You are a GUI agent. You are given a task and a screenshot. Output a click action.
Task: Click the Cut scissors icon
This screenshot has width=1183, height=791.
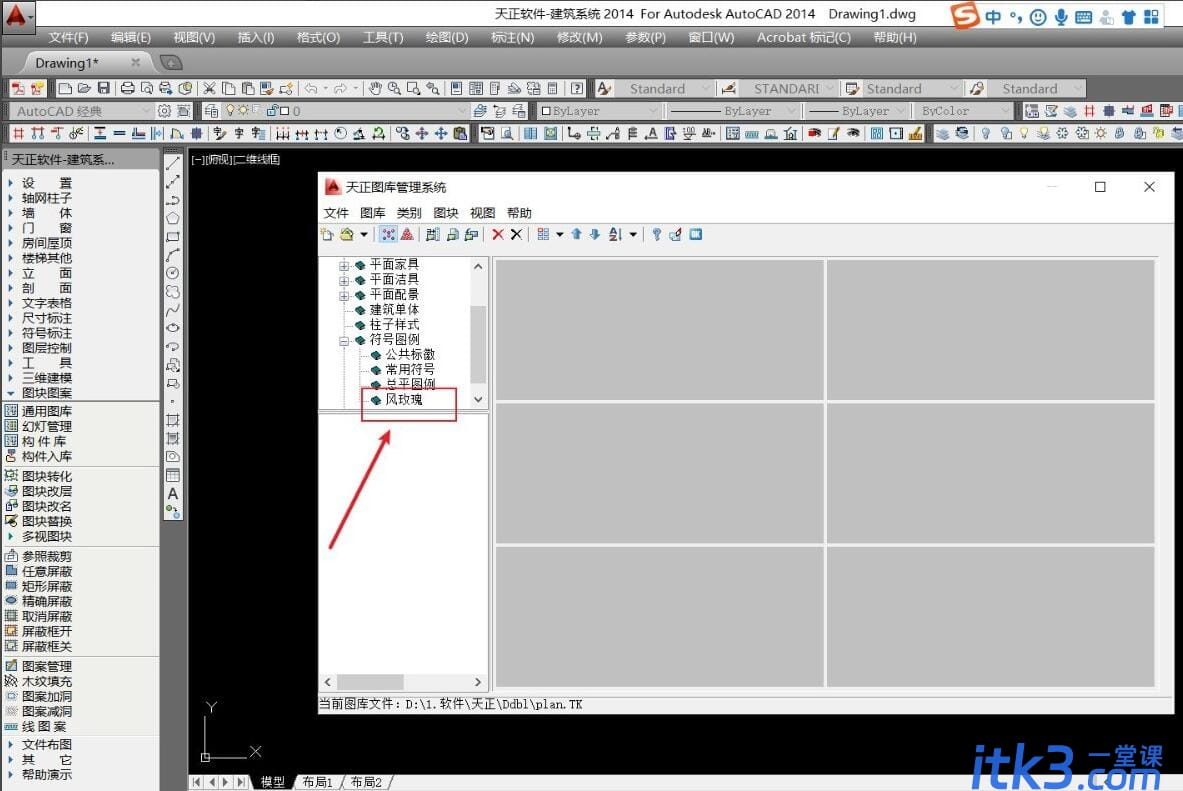coord(210,88)
